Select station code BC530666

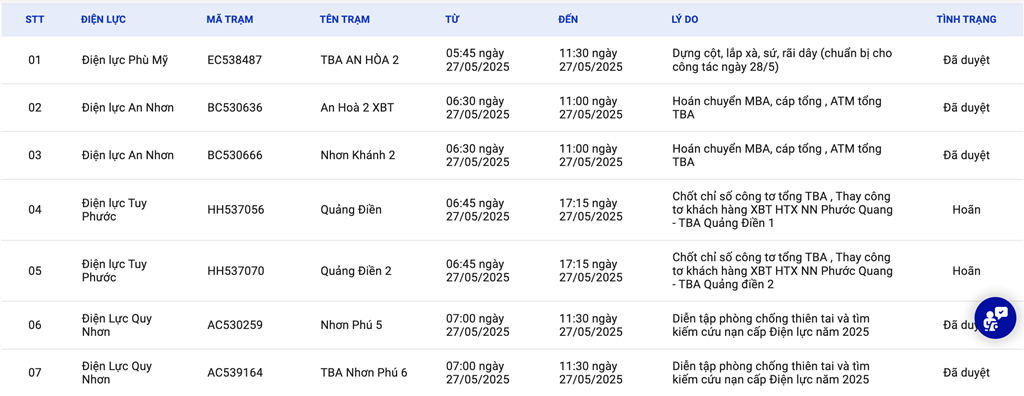(234, 156)
